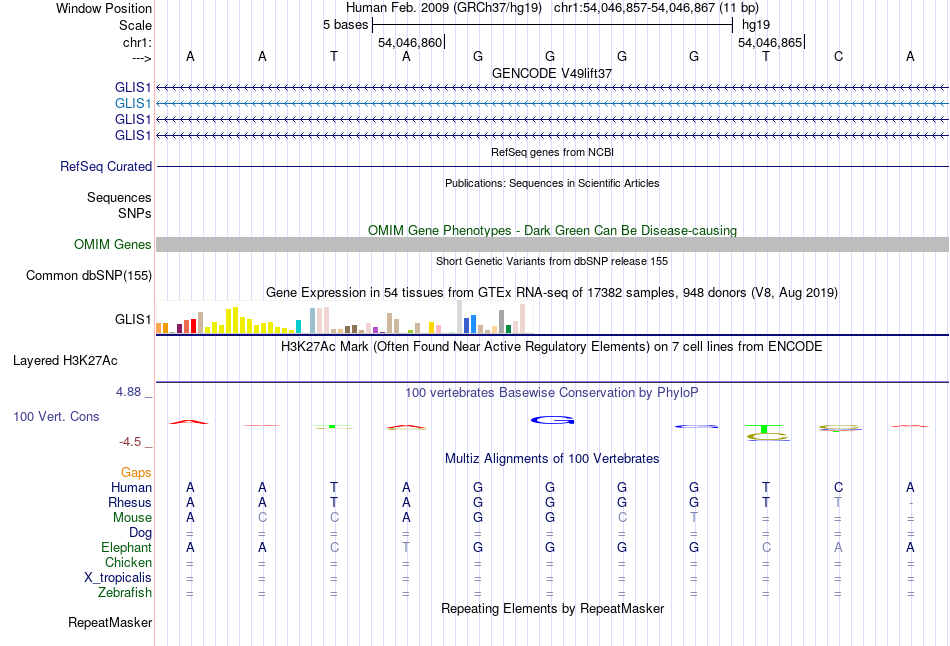Screen dimensions: 950x646
Task: Click the -4.5 PhyloP lower scale value
Action: [130, 442]
